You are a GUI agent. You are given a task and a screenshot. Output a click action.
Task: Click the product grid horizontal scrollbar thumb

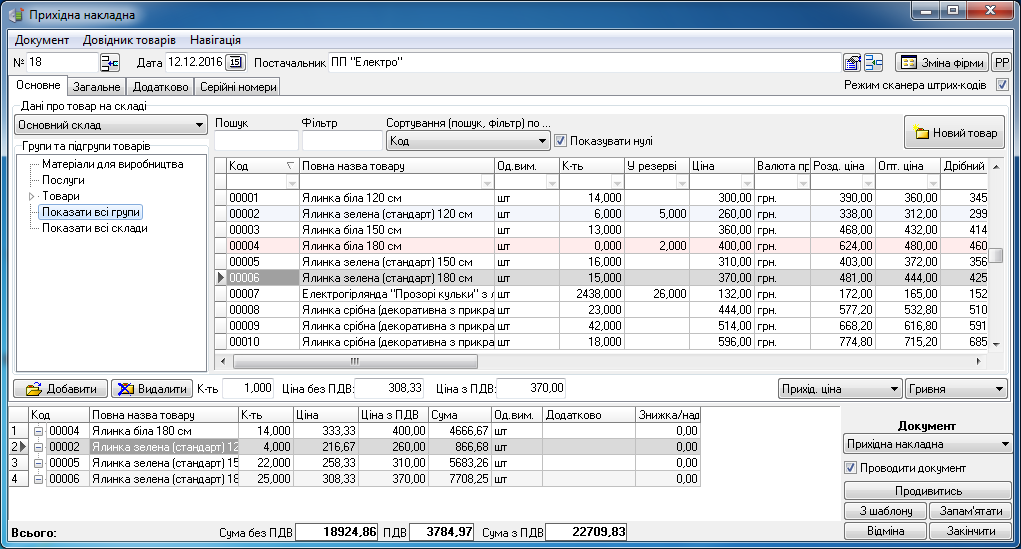pos(352,362)
